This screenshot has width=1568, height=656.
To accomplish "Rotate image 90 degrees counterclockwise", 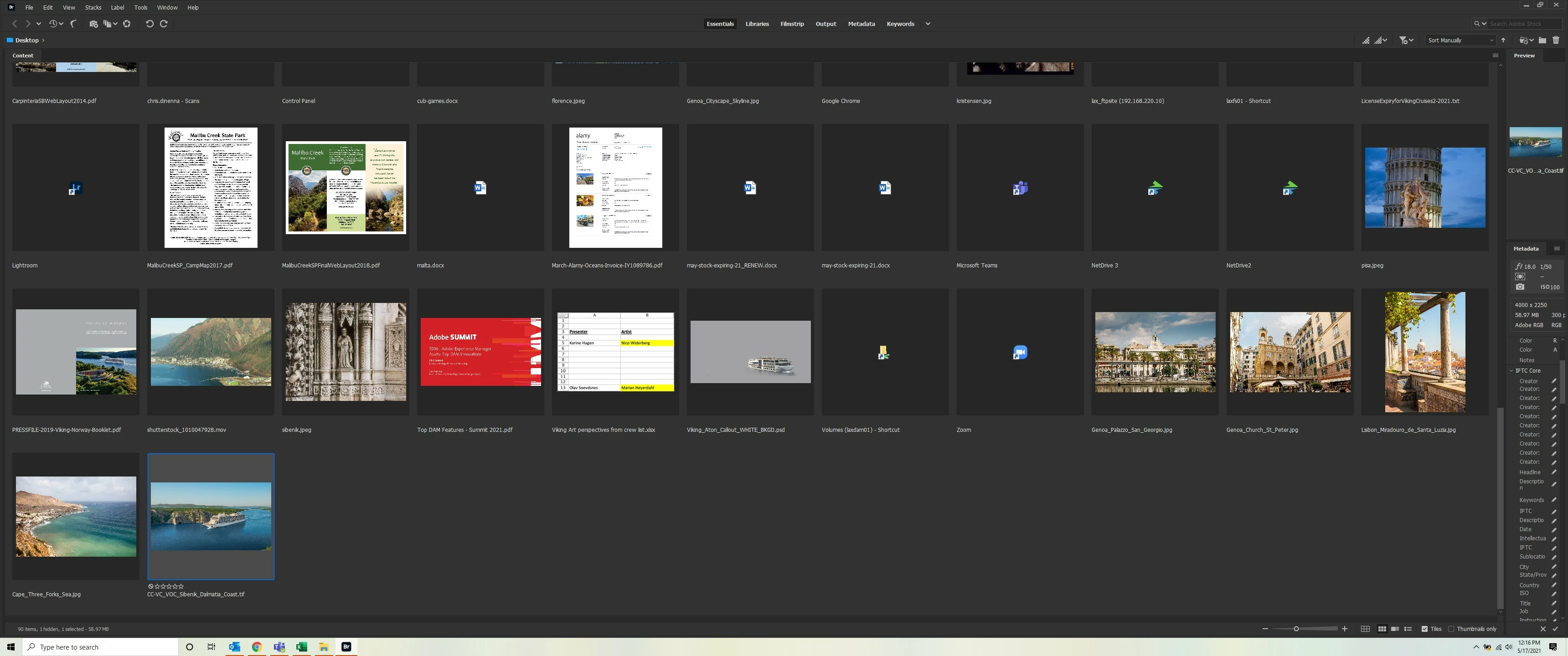I will [149, 24].
